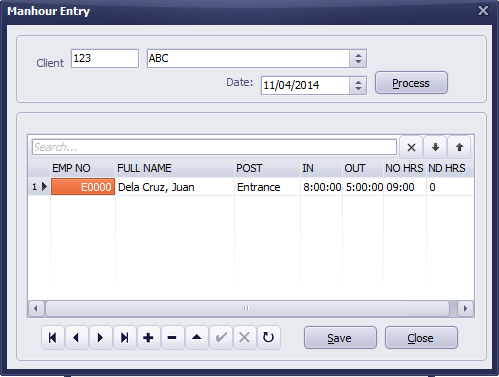Focus the Search input field
This screenshot has height=377, width=499.
(x=214, y=147)
